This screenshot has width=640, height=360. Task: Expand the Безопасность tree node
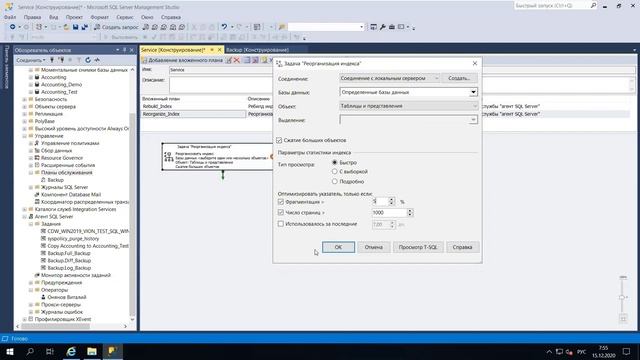pyautogui.click(x=24, y=99)
